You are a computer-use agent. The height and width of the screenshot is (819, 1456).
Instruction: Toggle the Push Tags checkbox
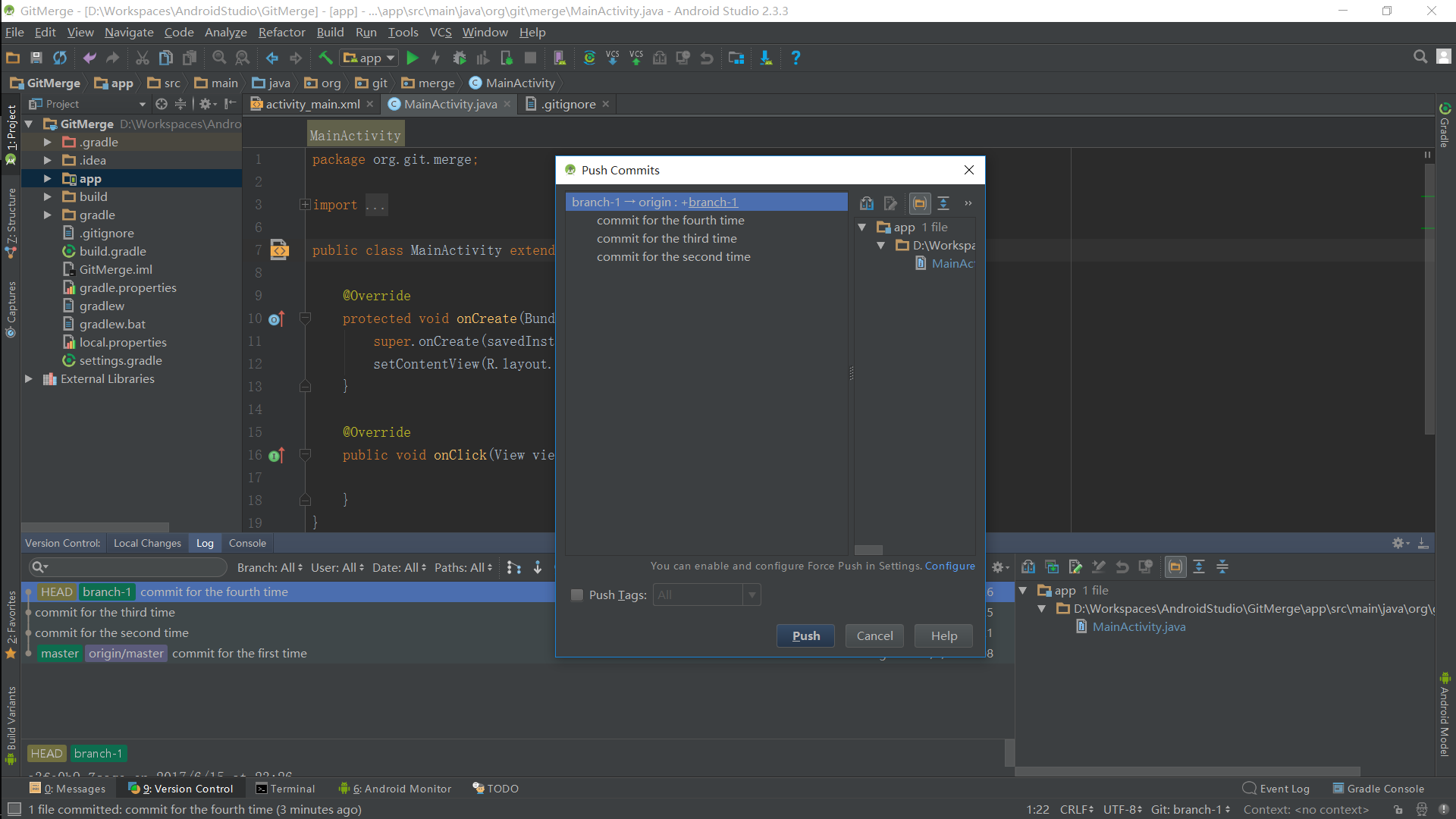pyautogui.click(x=577, y=595)
